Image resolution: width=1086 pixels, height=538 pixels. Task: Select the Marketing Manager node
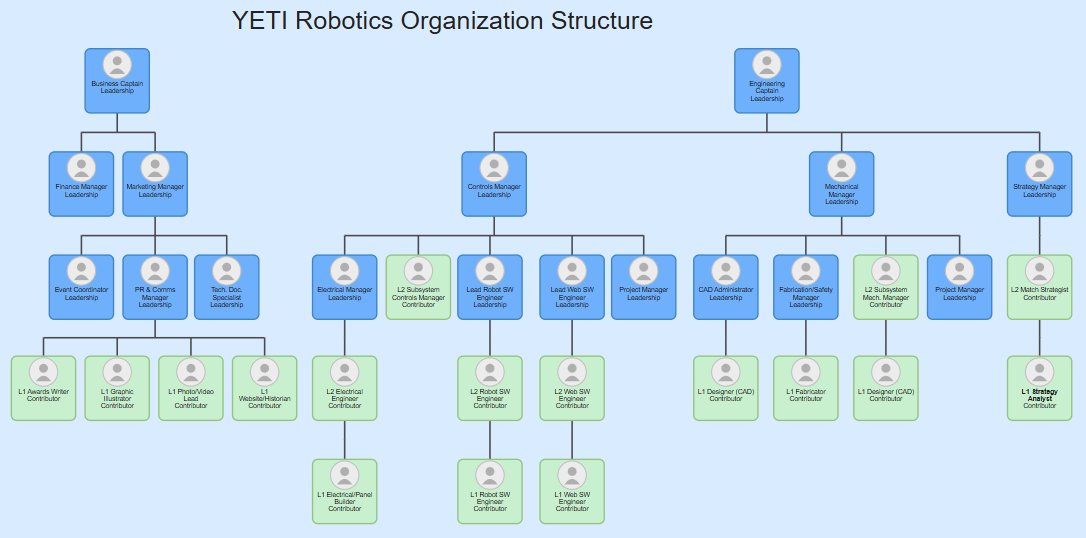(x=155, y=184)
